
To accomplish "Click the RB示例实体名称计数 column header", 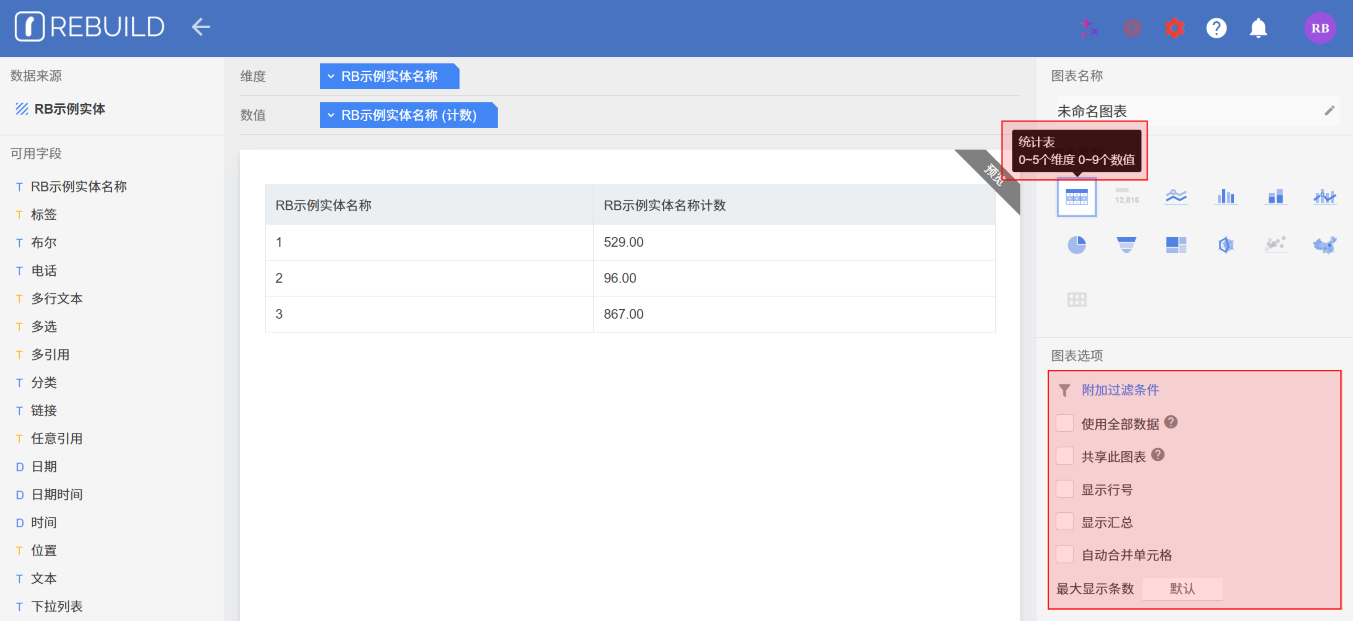I will [x=794, y=205].
